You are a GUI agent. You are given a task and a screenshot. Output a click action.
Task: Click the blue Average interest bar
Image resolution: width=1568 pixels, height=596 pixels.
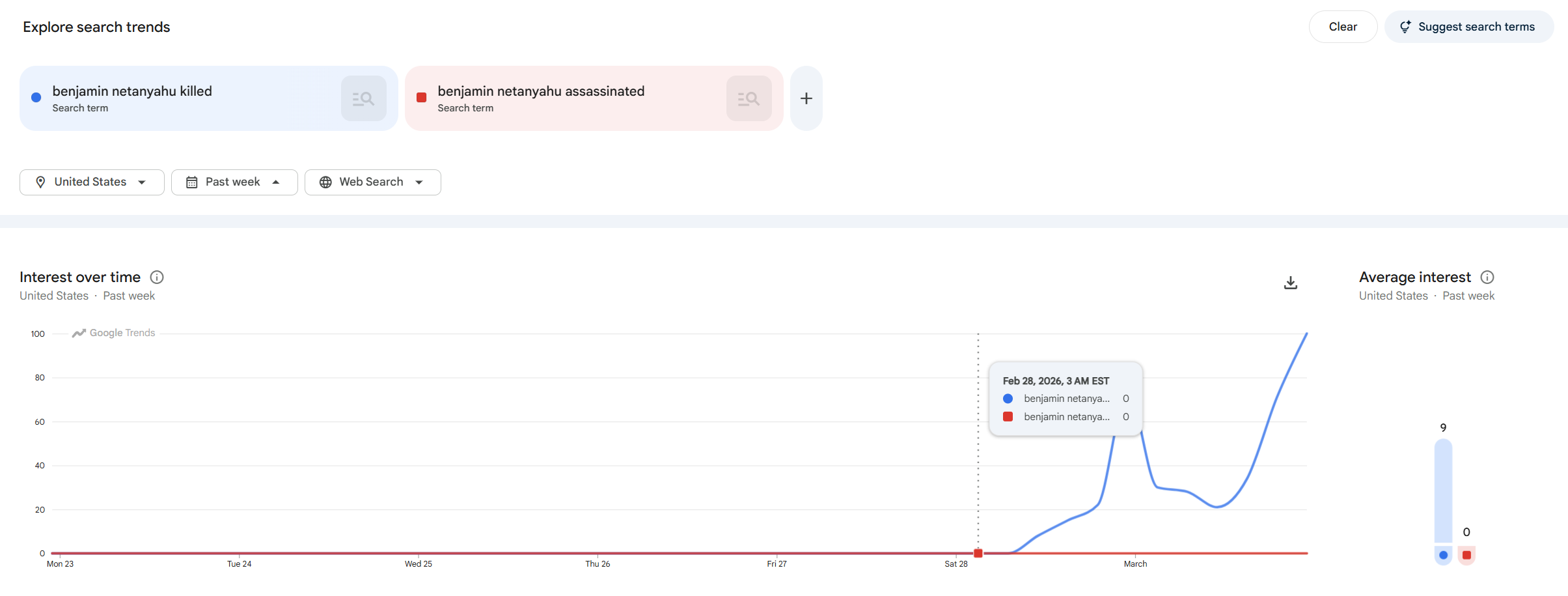[1443, 490]
